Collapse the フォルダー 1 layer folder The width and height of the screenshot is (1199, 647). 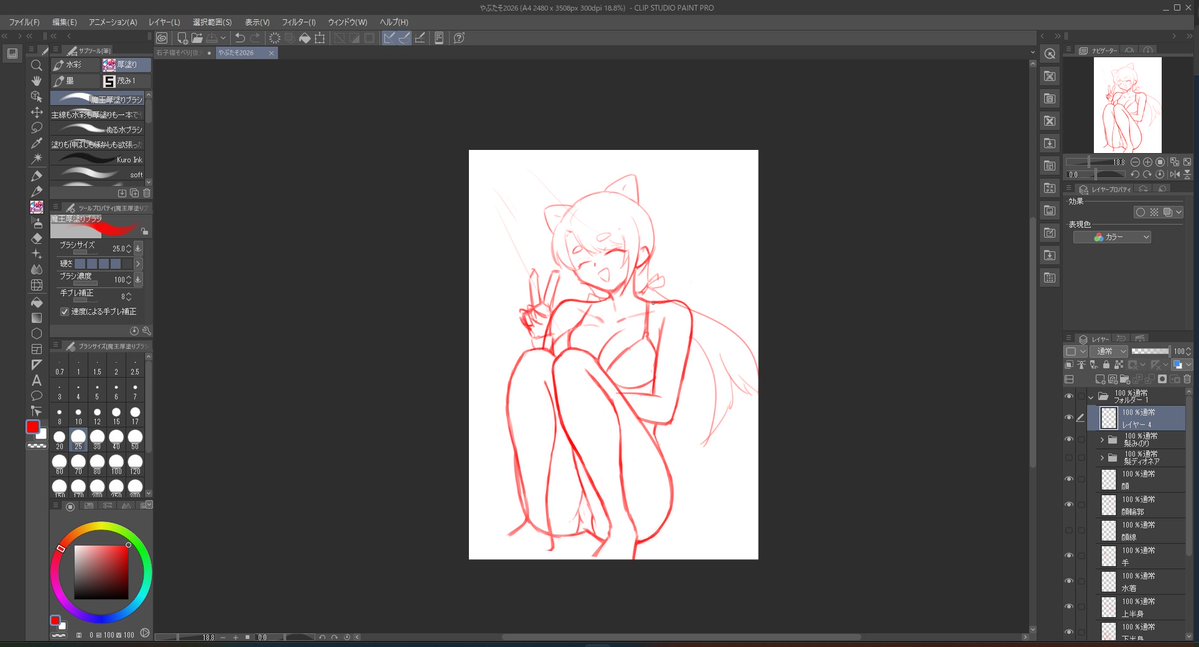pos(1091,397)
